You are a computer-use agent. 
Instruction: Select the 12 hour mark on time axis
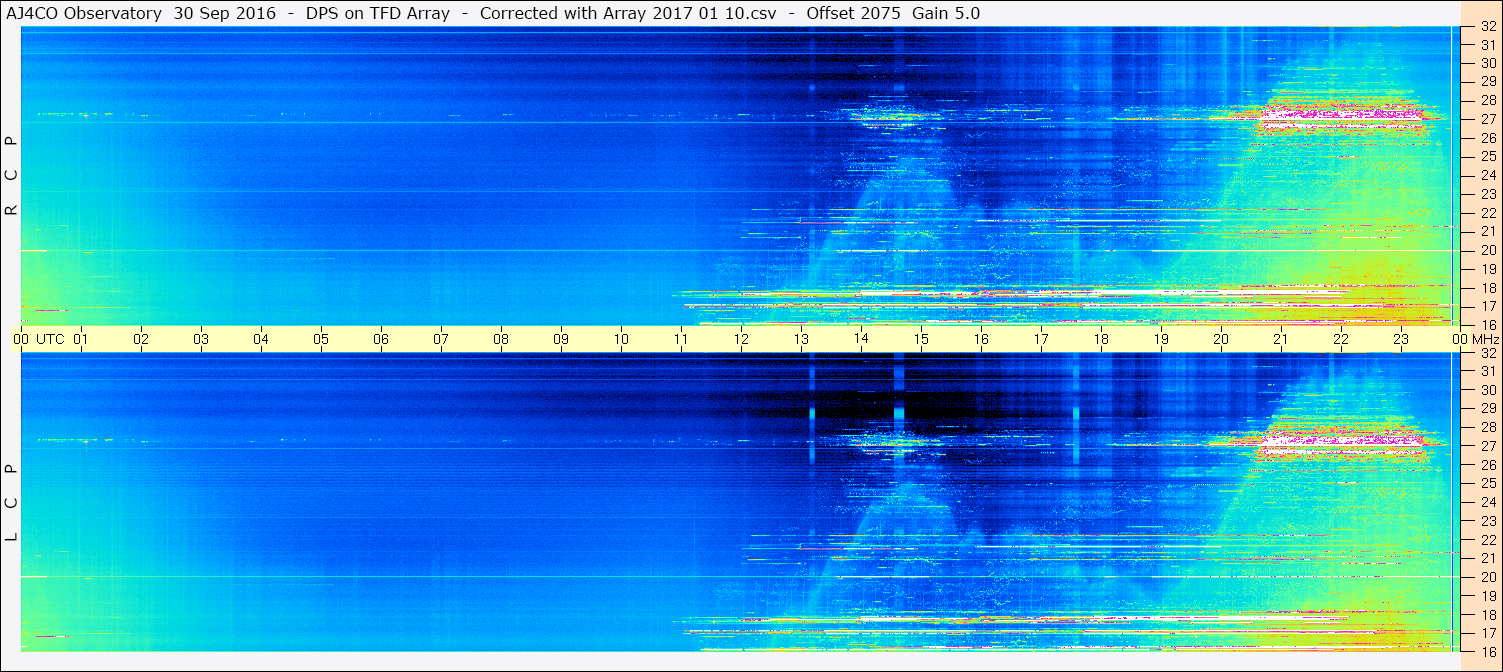pos(741,339)
